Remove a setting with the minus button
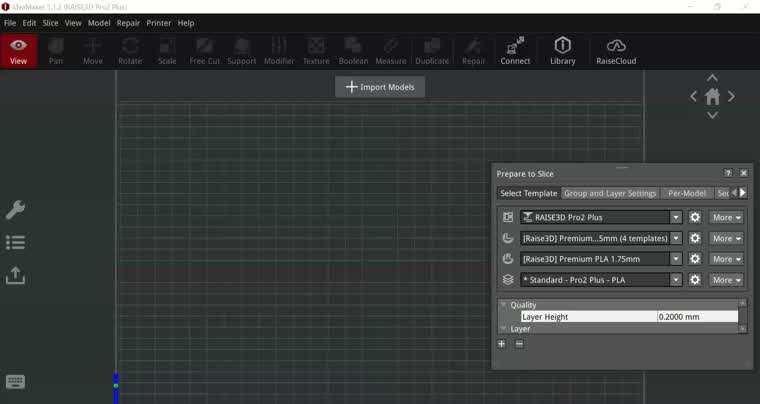This screenshot has height=404, width=760. coord(519,344)
